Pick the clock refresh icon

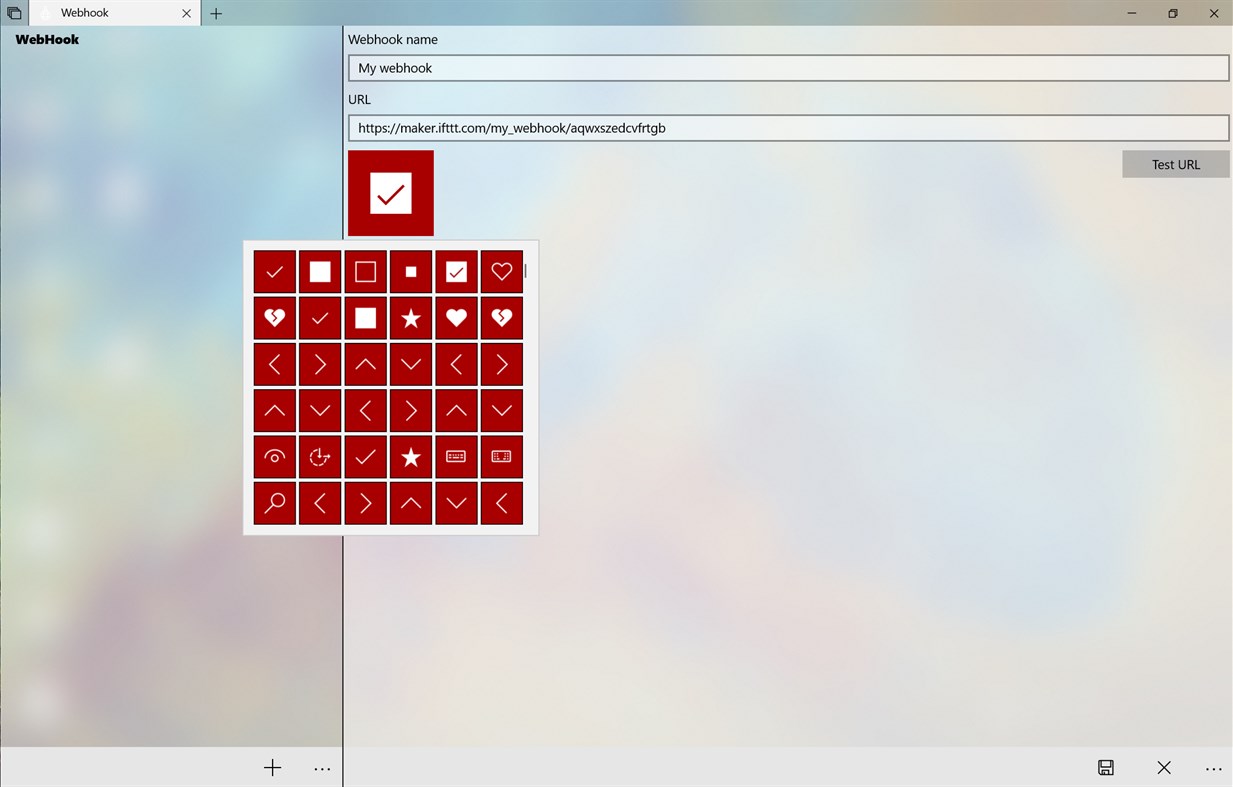[320, 457]
